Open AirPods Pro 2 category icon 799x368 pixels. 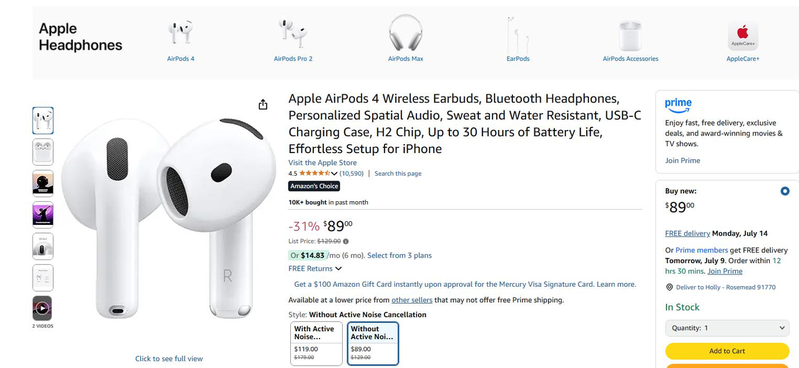pyautogui.click(x=293, y=33)
